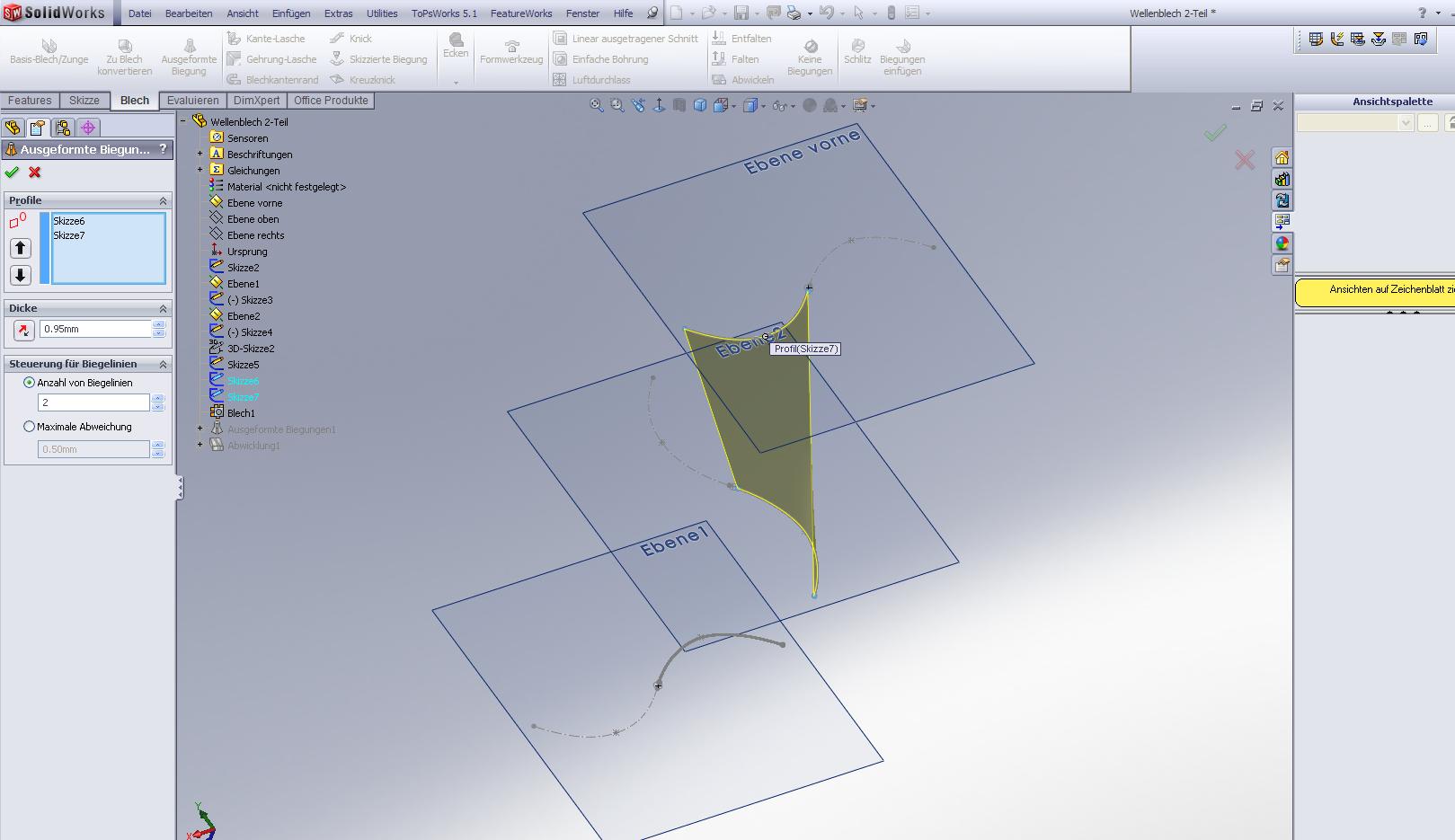Open the Formwerkzeug tool
The height and width of the screenshot is (840, 1455).
click(511, 52)
